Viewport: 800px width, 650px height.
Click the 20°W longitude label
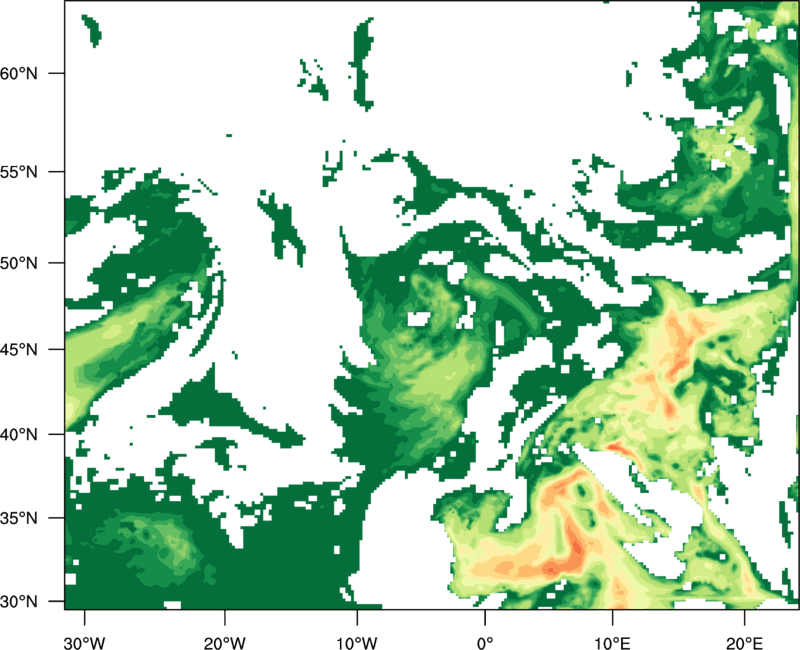[x=225, y=643]
